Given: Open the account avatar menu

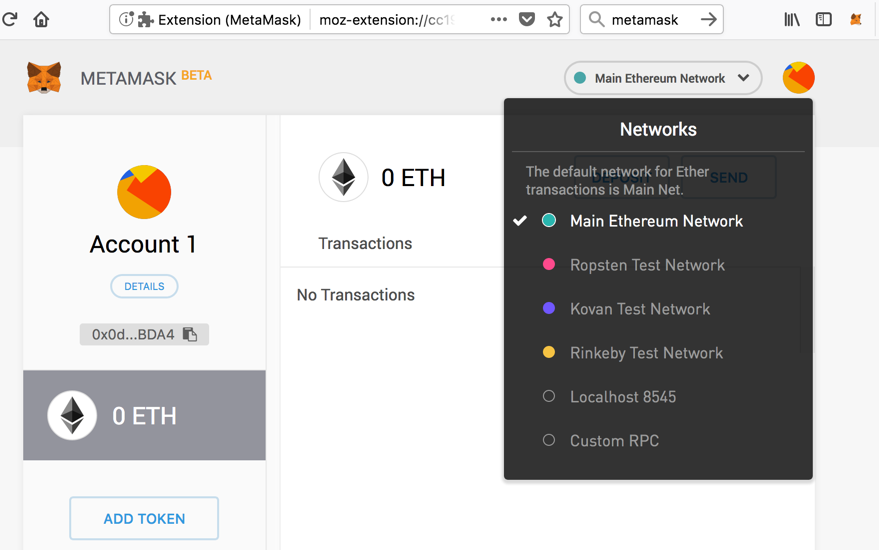Looking at the screenshot, I should [x=798, y=78].
